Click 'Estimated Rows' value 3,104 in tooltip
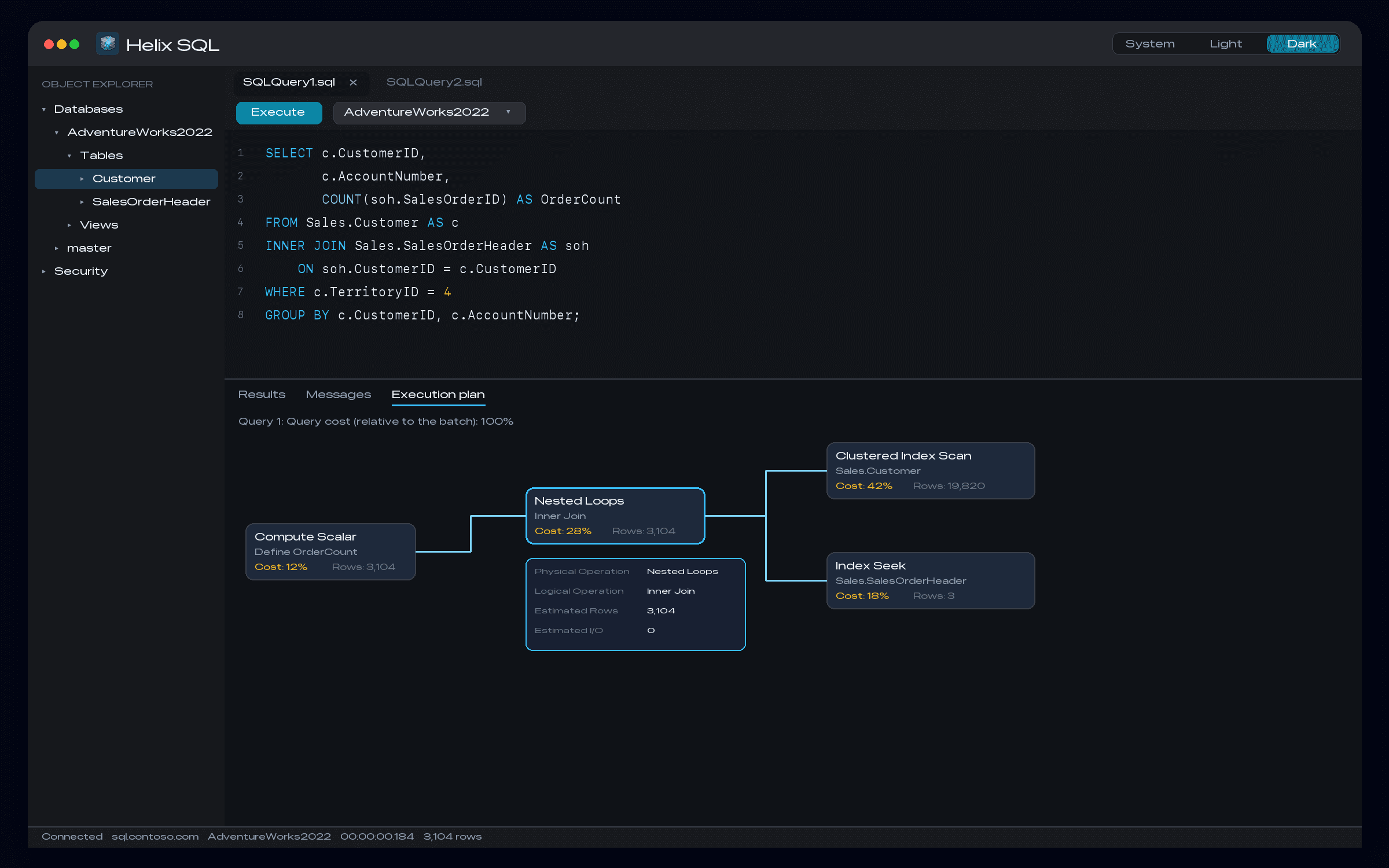 [x=661, y=610]
